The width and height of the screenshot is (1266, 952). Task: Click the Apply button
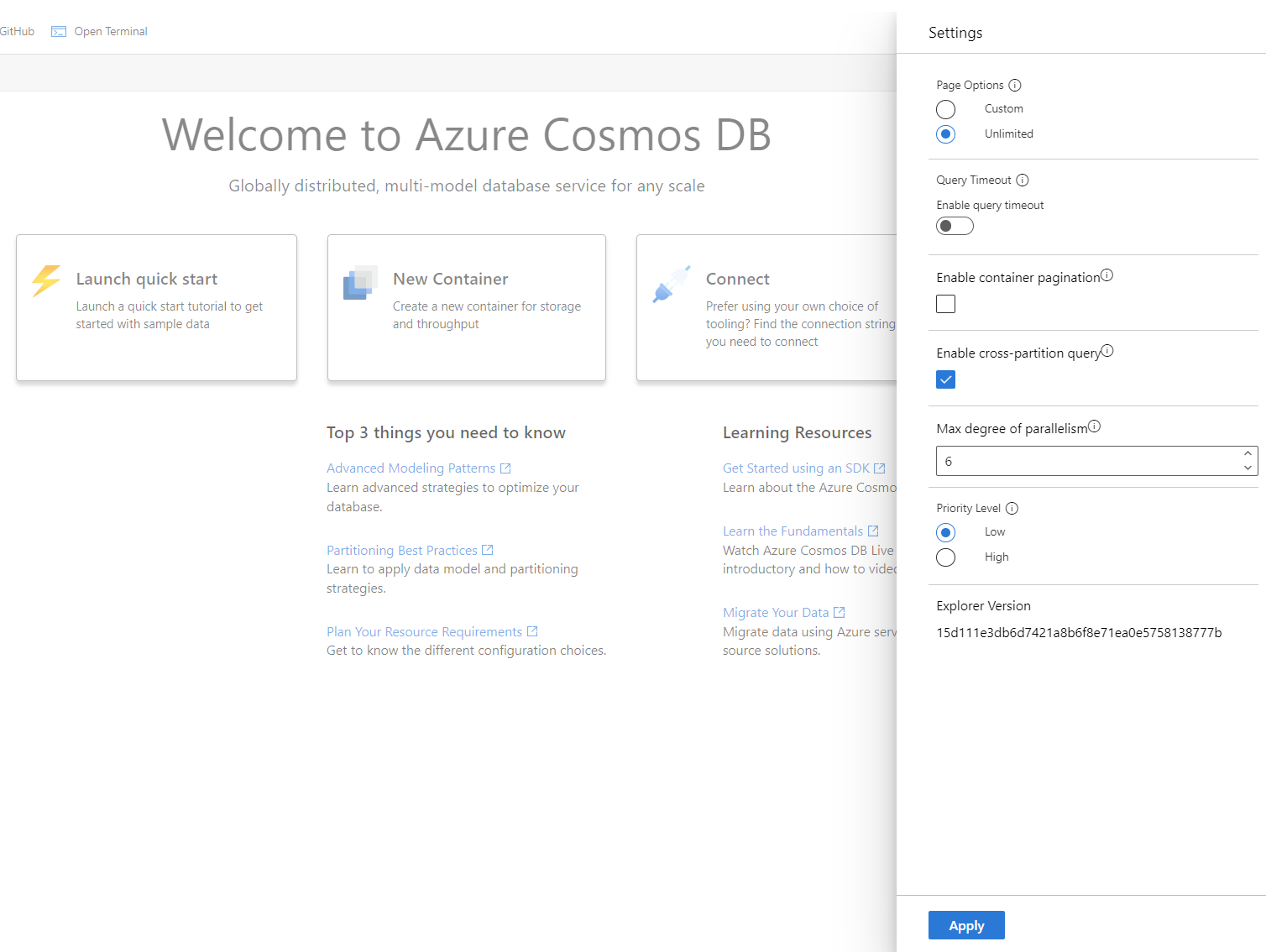coord(965,925)
